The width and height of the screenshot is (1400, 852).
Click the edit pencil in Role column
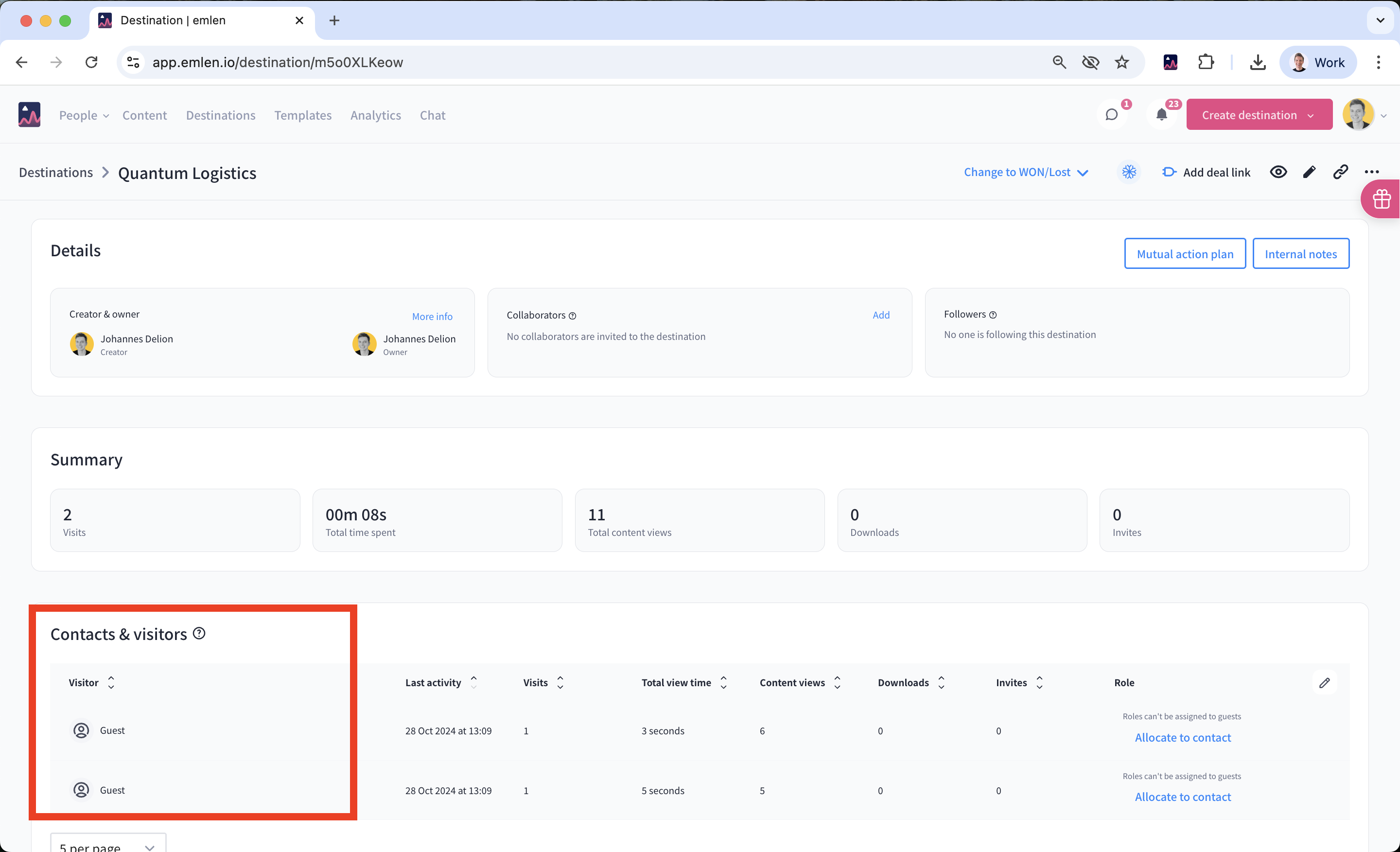1325,683
